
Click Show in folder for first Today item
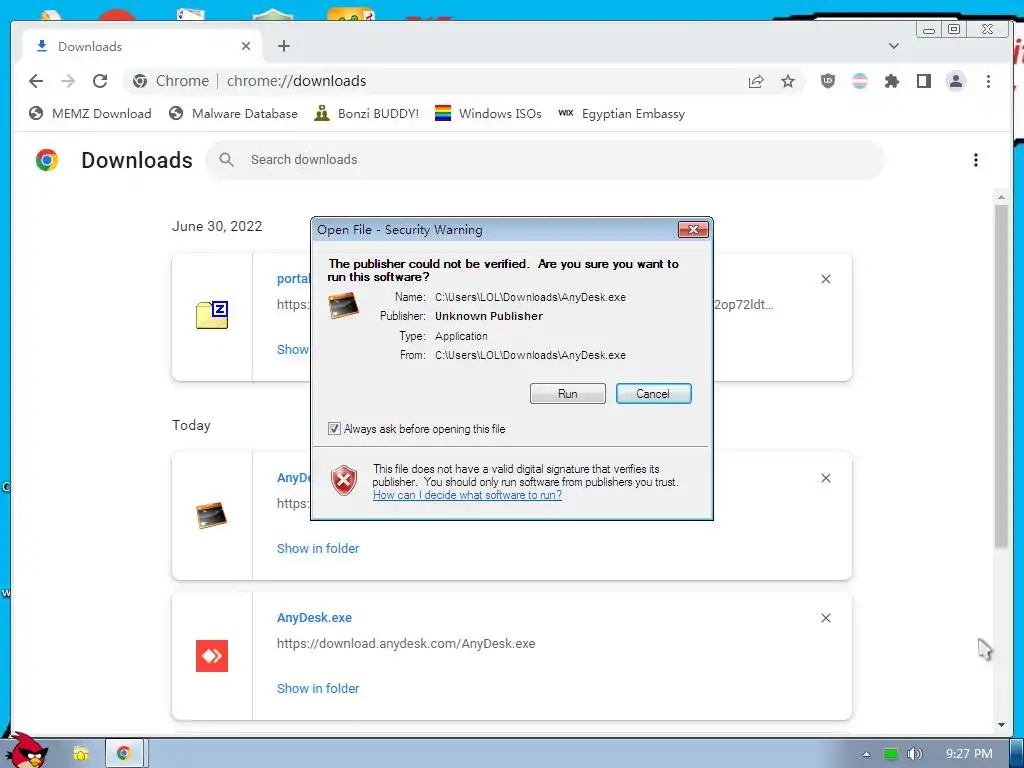coord(318,549)
